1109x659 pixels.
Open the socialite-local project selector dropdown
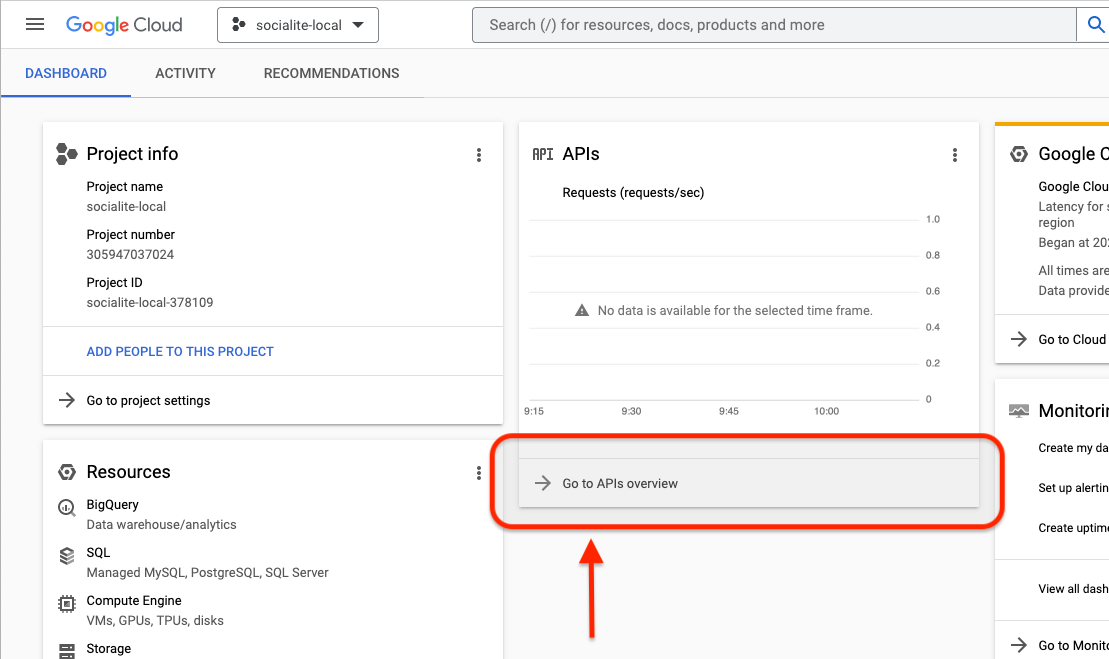(298, 25)
